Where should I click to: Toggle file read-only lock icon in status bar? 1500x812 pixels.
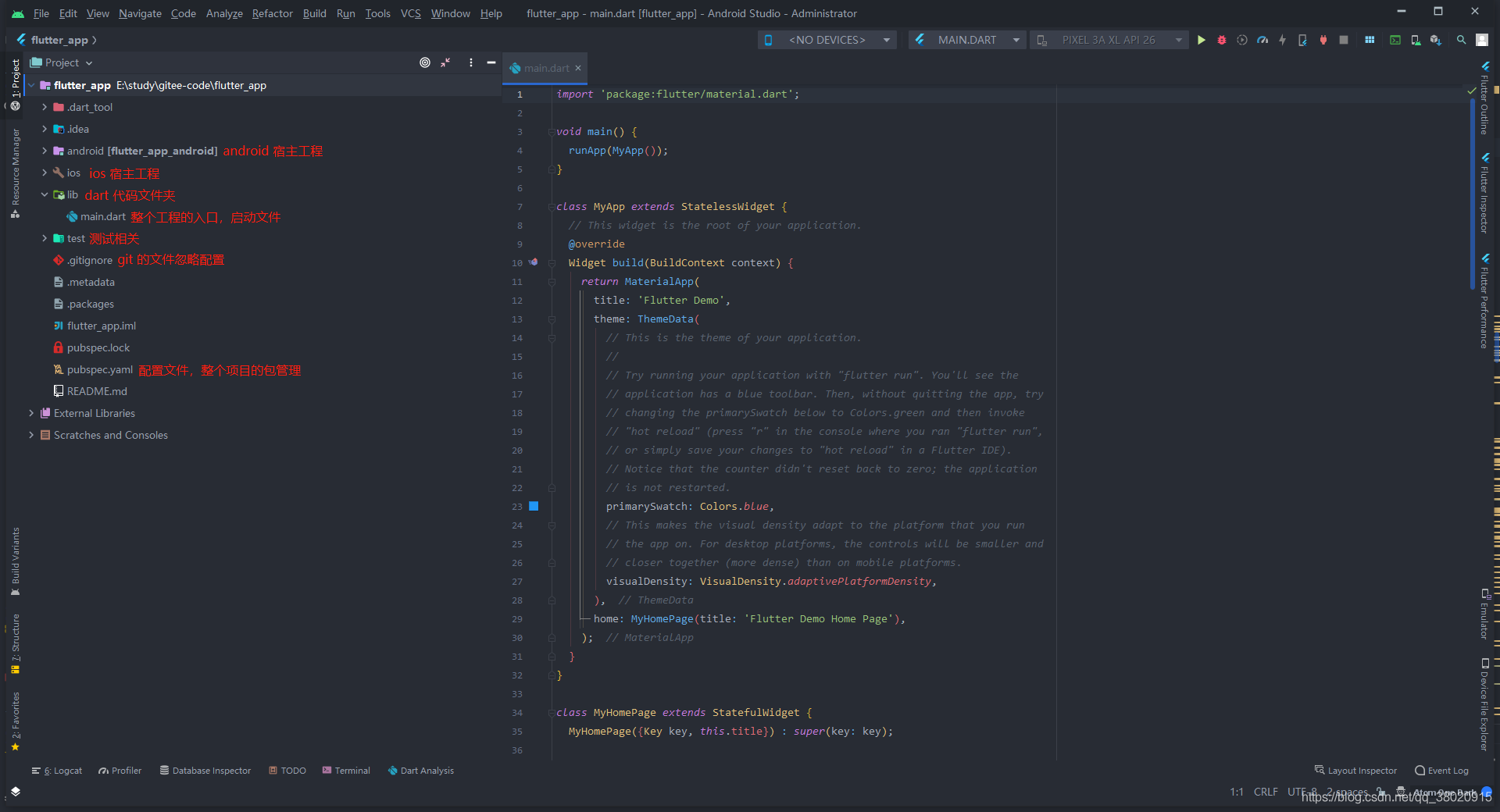pyautogui.click(x=1381, y=792)
